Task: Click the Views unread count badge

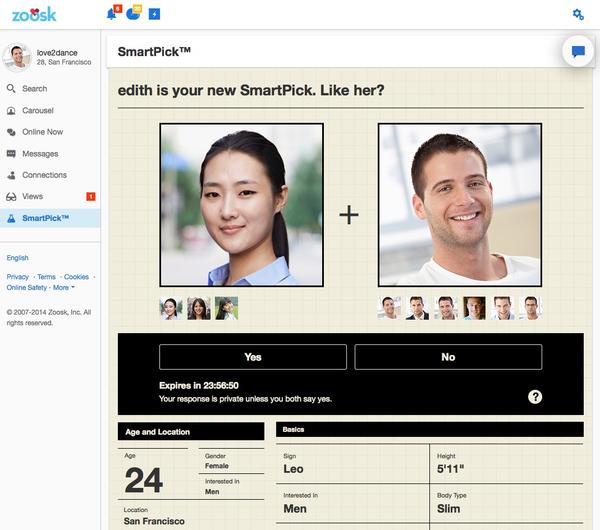Action: 91,197
